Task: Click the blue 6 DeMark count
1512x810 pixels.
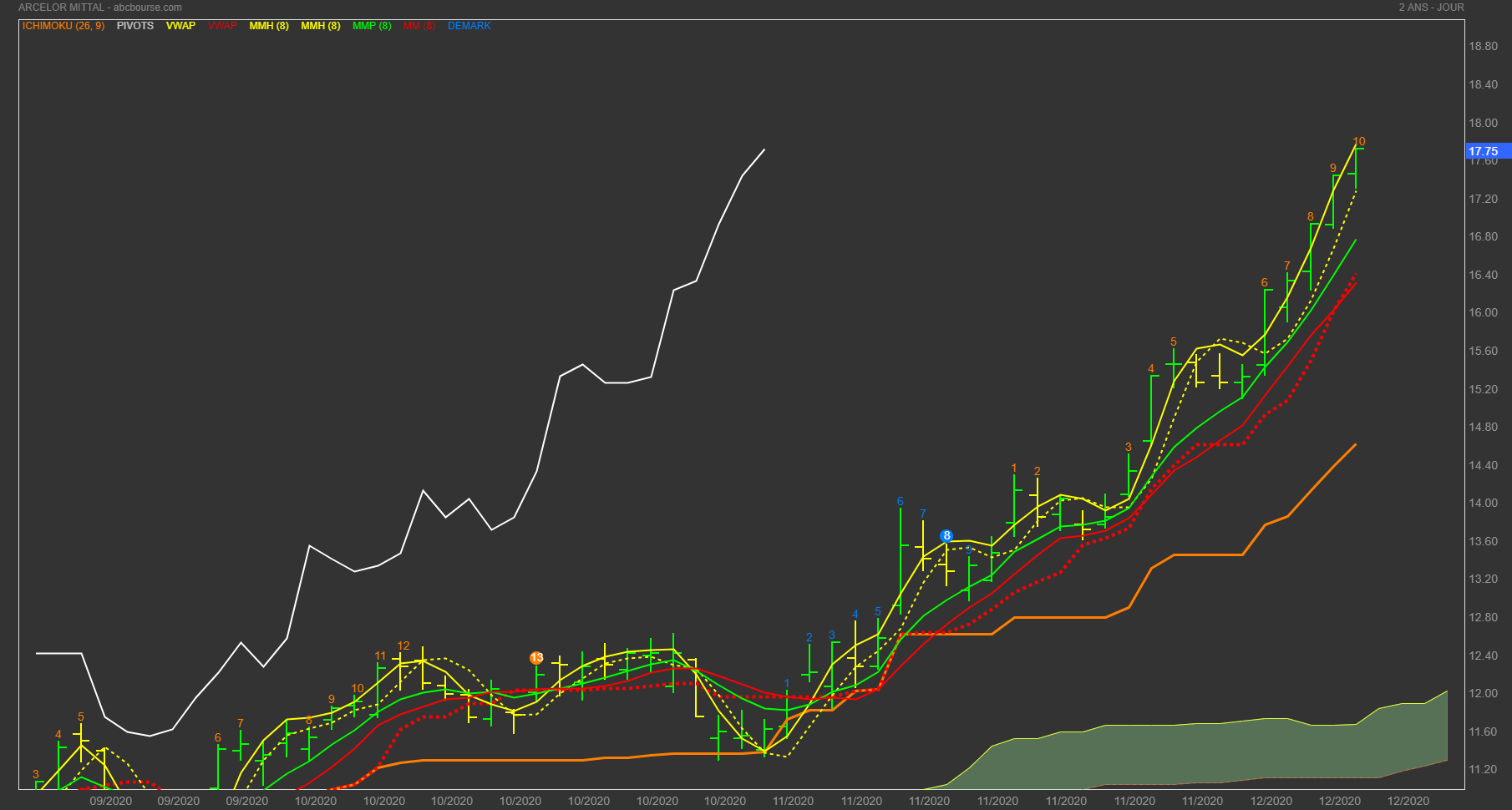Action: click(901, 501)
